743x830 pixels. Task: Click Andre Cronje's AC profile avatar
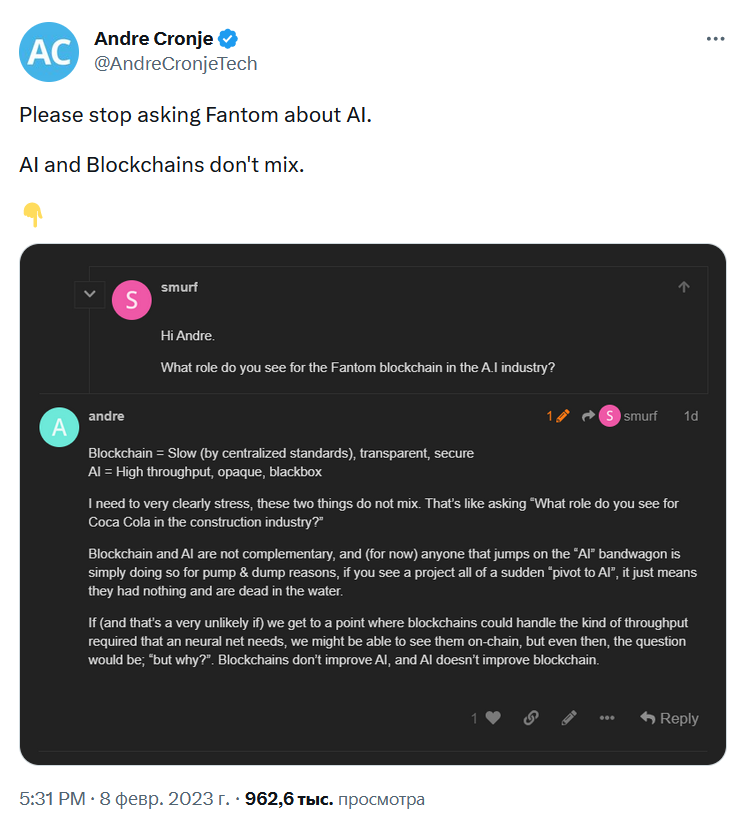tap(49, 52)
